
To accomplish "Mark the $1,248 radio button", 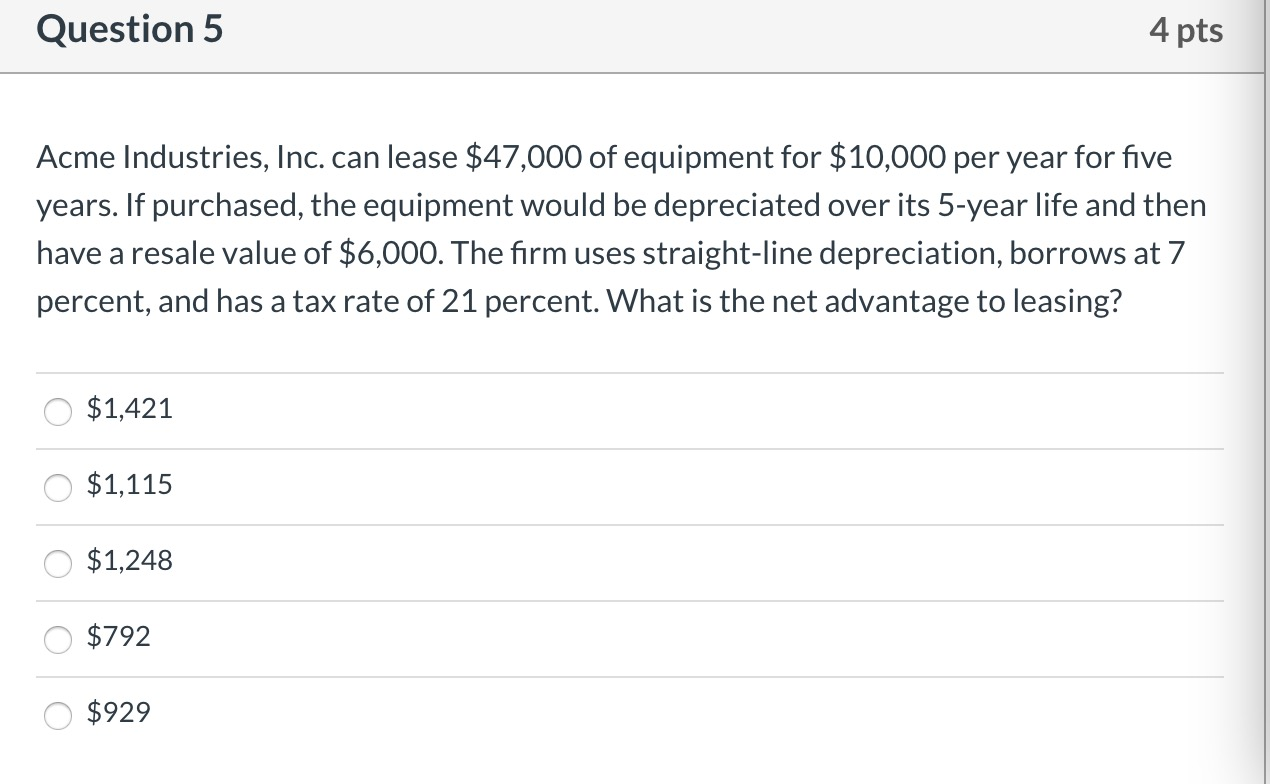I will [x=58, y=563].
